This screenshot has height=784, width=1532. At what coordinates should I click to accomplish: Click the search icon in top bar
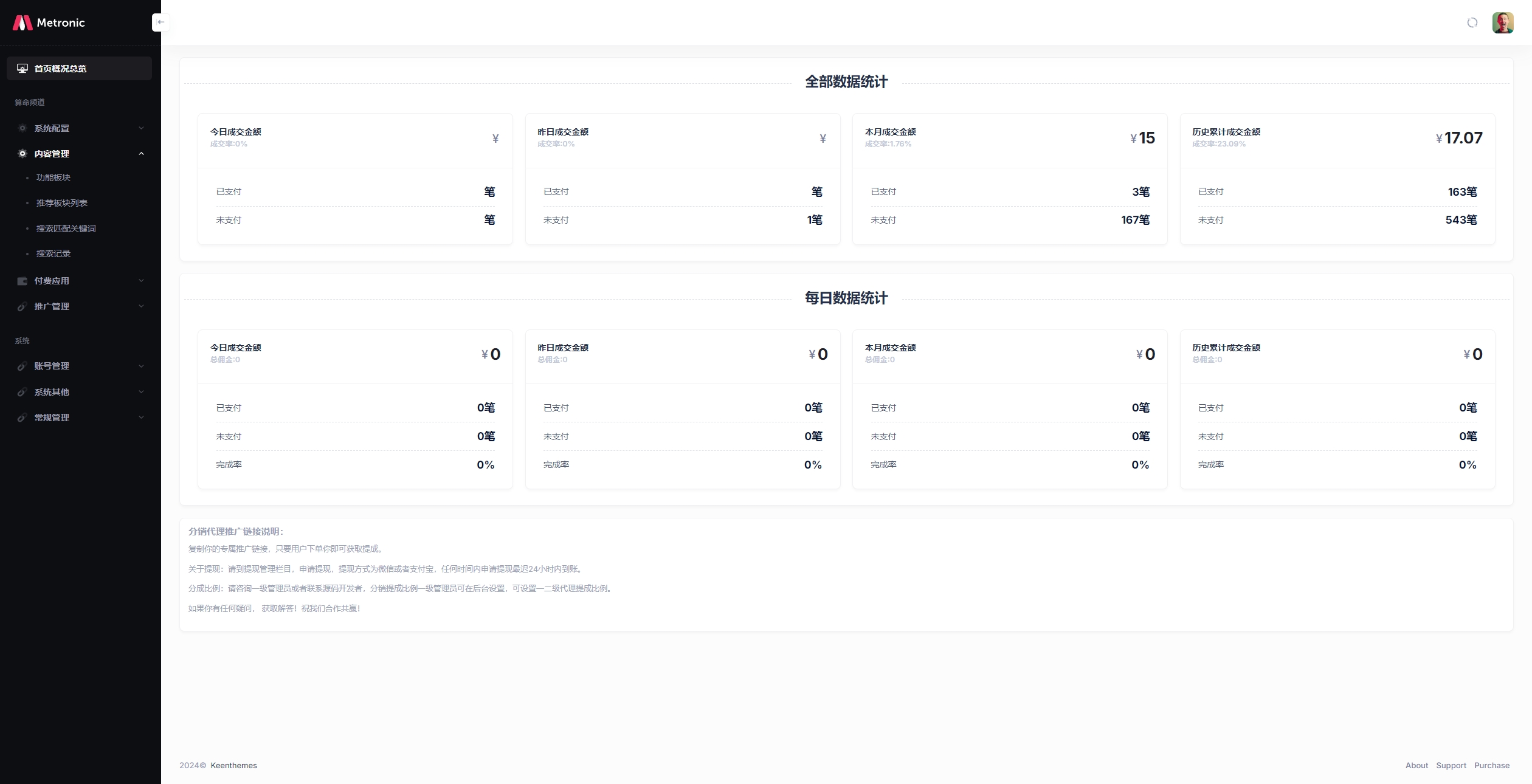1471,22
